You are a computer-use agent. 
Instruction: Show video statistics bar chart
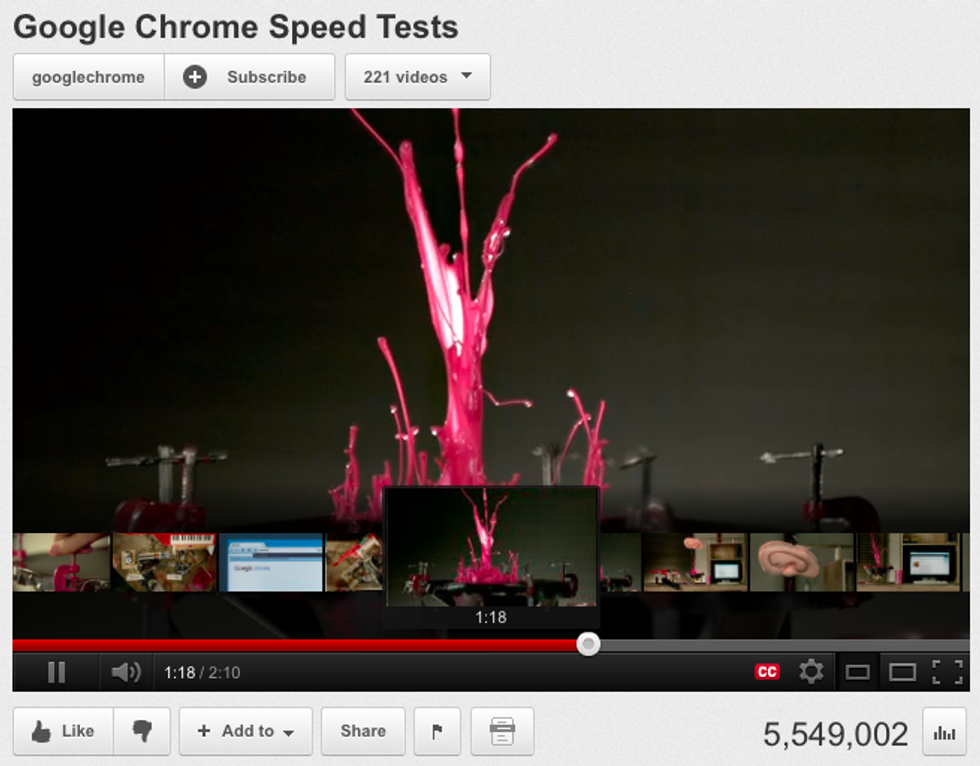(x=944, y=733)
